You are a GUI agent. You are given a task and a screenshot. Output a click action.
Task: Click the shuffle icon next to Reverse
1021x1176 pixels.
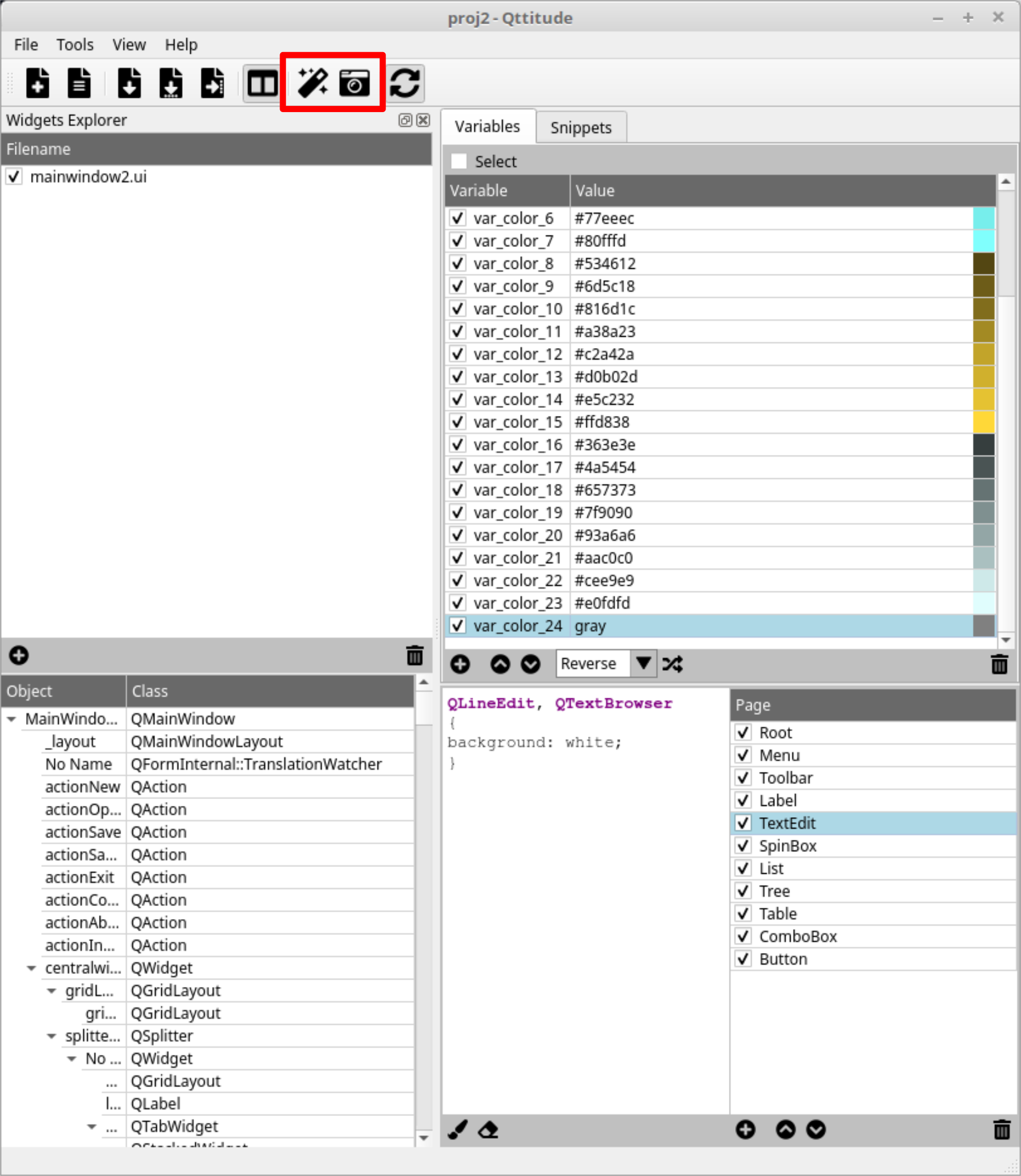(672, 664)
